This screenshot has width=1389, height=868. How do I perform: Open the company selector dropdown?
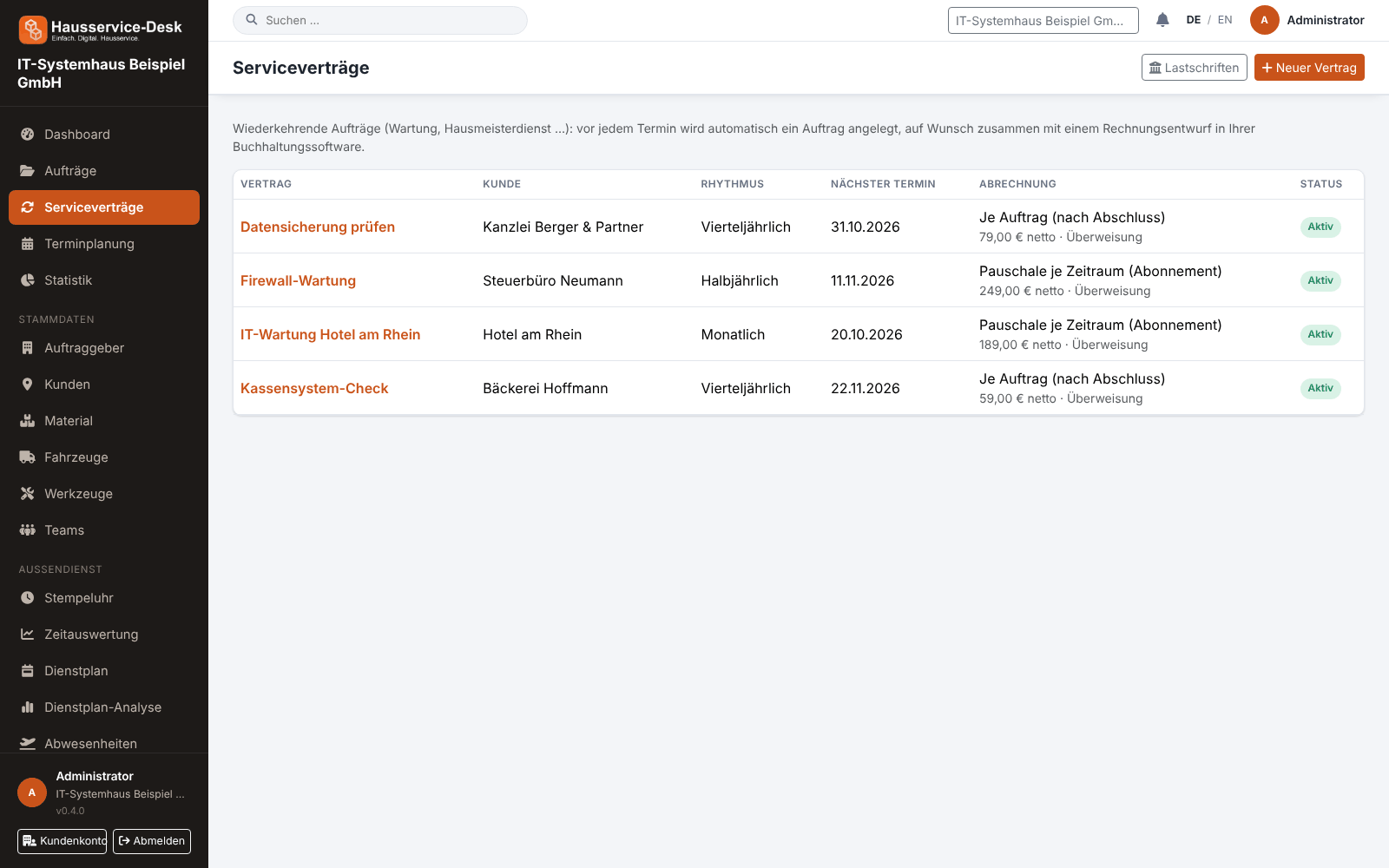1043,21
